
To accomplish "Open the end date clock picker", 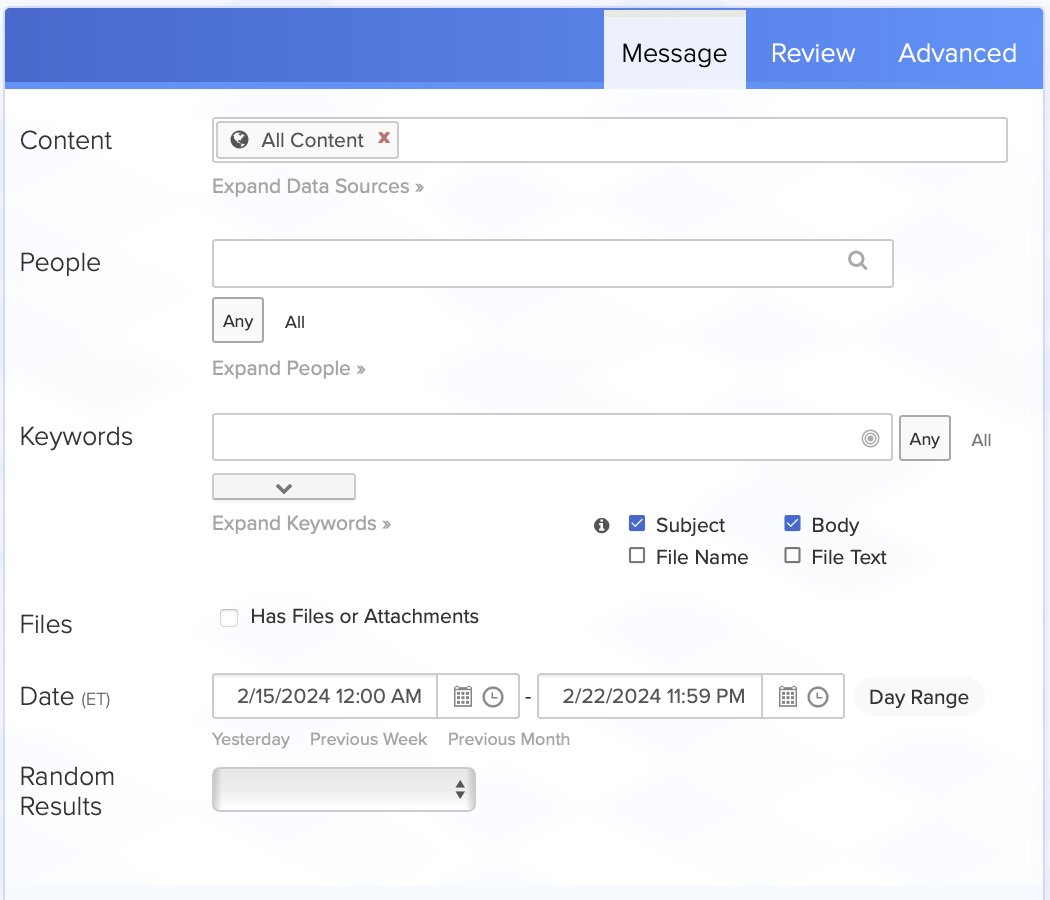I will tap(818, 696).
